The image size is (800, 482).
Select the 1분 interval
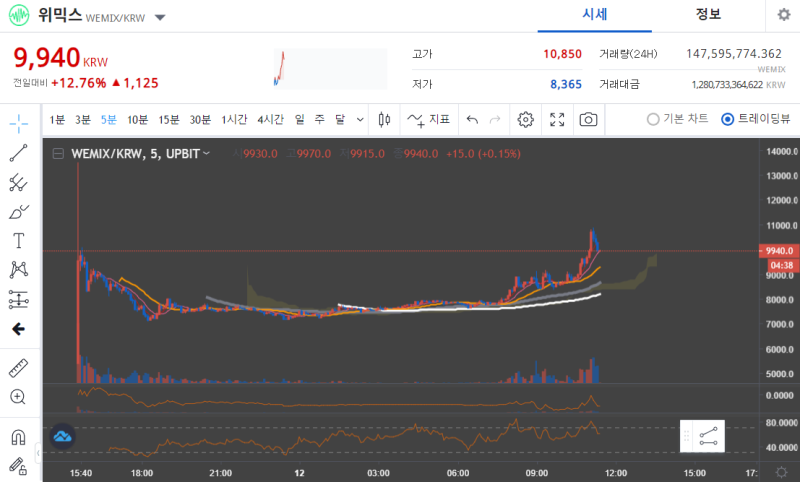click(57, 120)
